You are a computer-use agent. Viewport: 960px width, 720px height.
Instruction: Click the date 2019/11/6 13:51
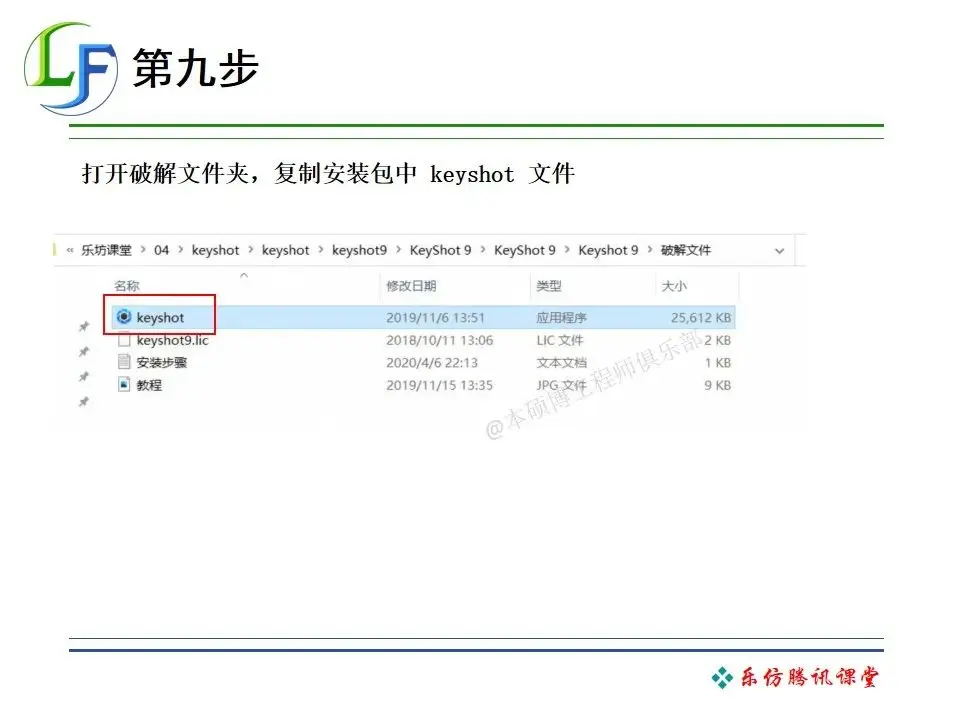435,317
